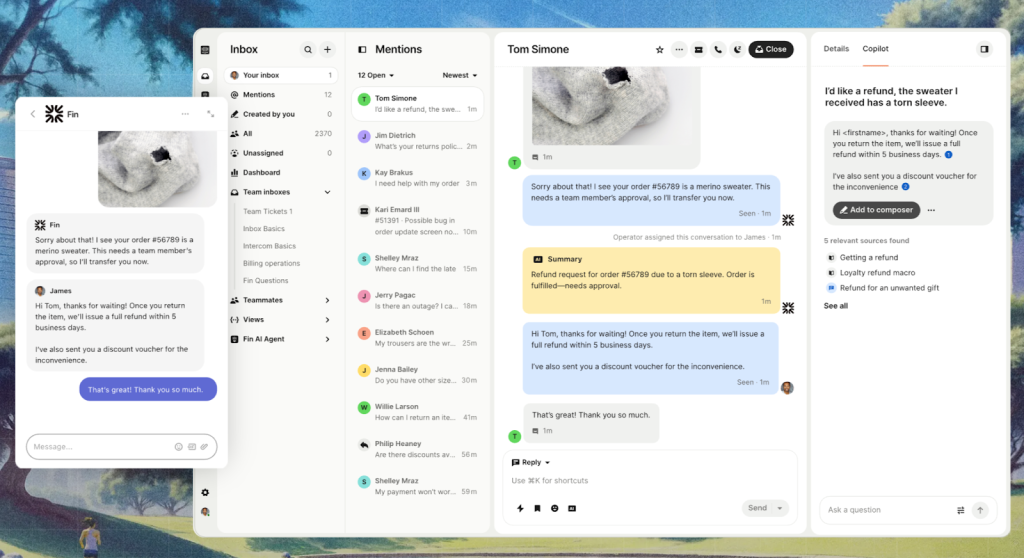1024x558 pixels.
Task: Open All conversations inbox
Action: coord(281,134)
